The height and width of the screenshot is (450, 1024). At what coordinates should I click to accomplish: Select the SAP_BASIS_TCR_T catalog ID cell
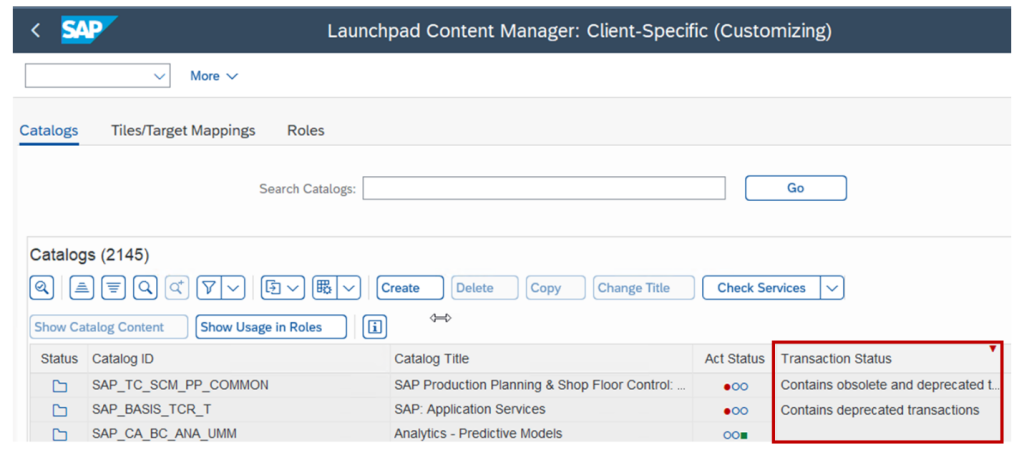(x=239, y=410)
